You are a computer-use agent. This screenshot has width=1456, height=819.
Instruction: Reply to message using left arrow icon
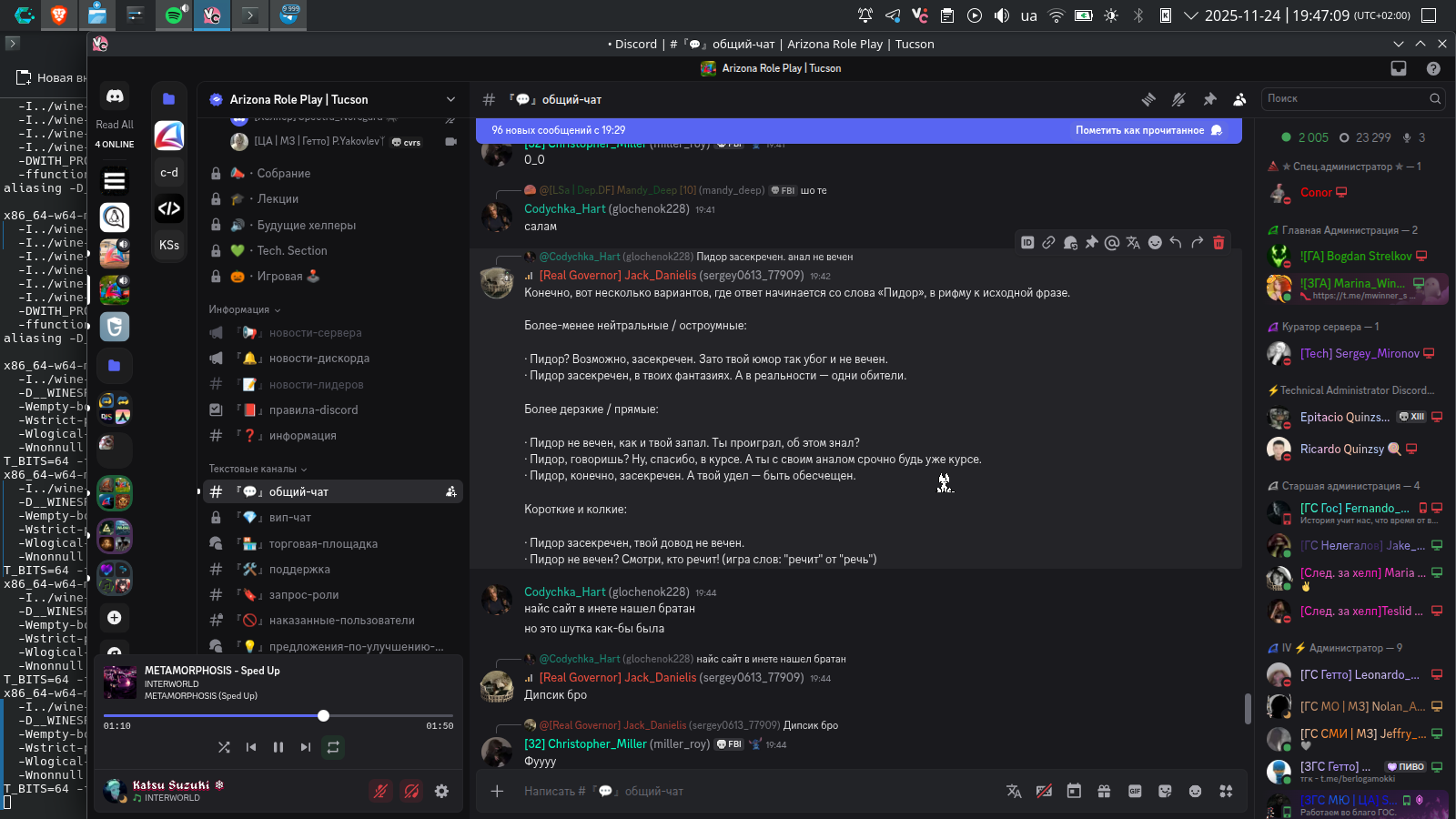pos(1176,242)
